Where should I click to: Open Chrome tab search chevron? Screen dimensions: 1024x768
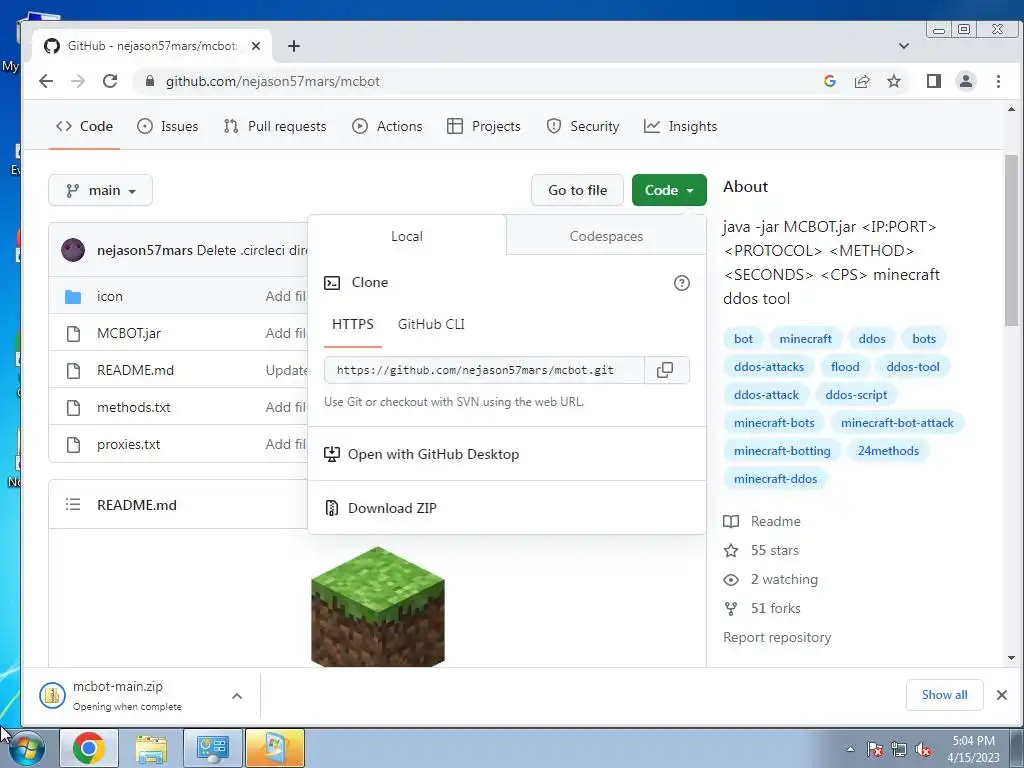pyautogui.click(x=904, y=46)
